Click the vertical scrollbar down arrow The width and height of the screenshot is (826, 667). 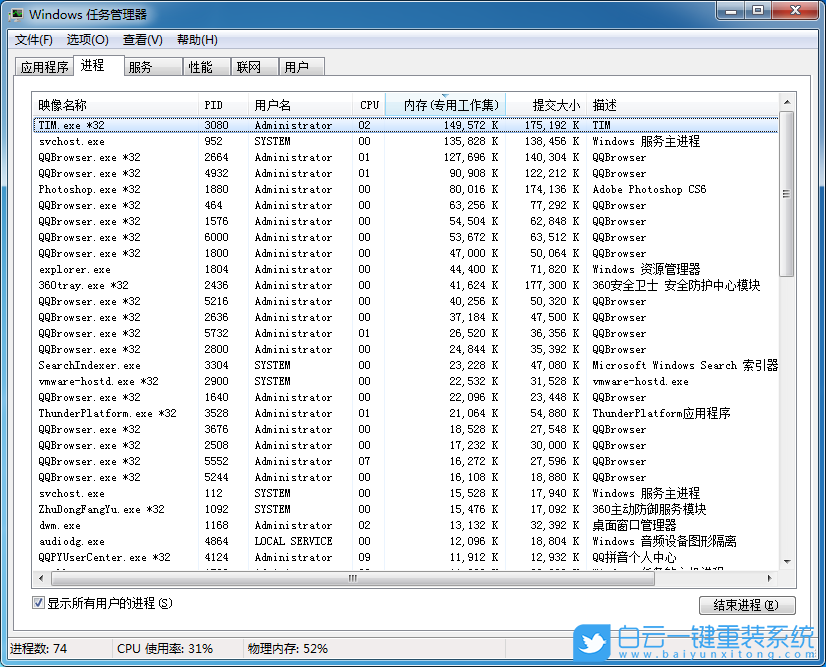click(786, 563)
